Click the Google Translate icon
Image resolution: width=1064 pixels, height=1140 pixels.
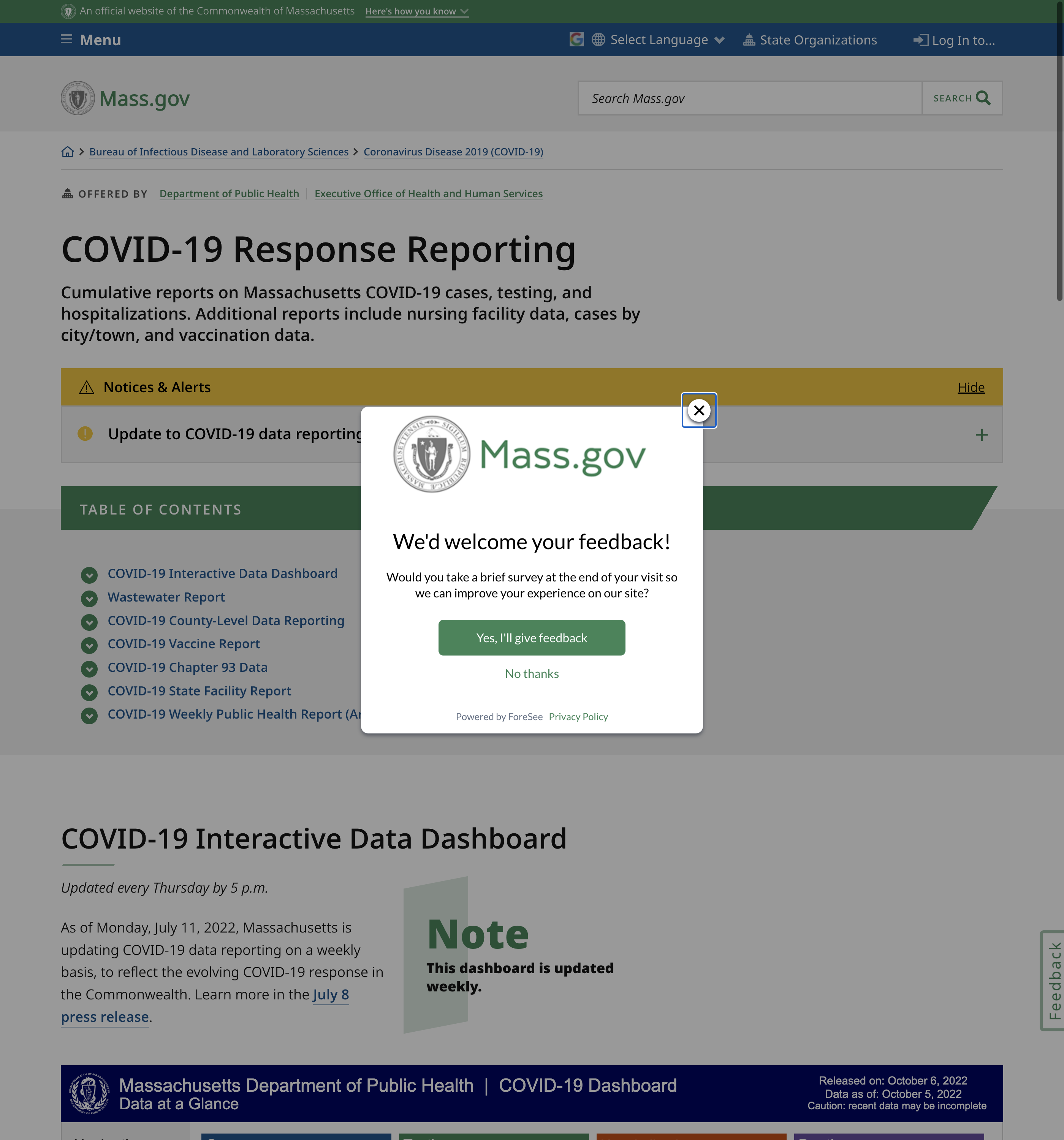click(x=576, y=40)
